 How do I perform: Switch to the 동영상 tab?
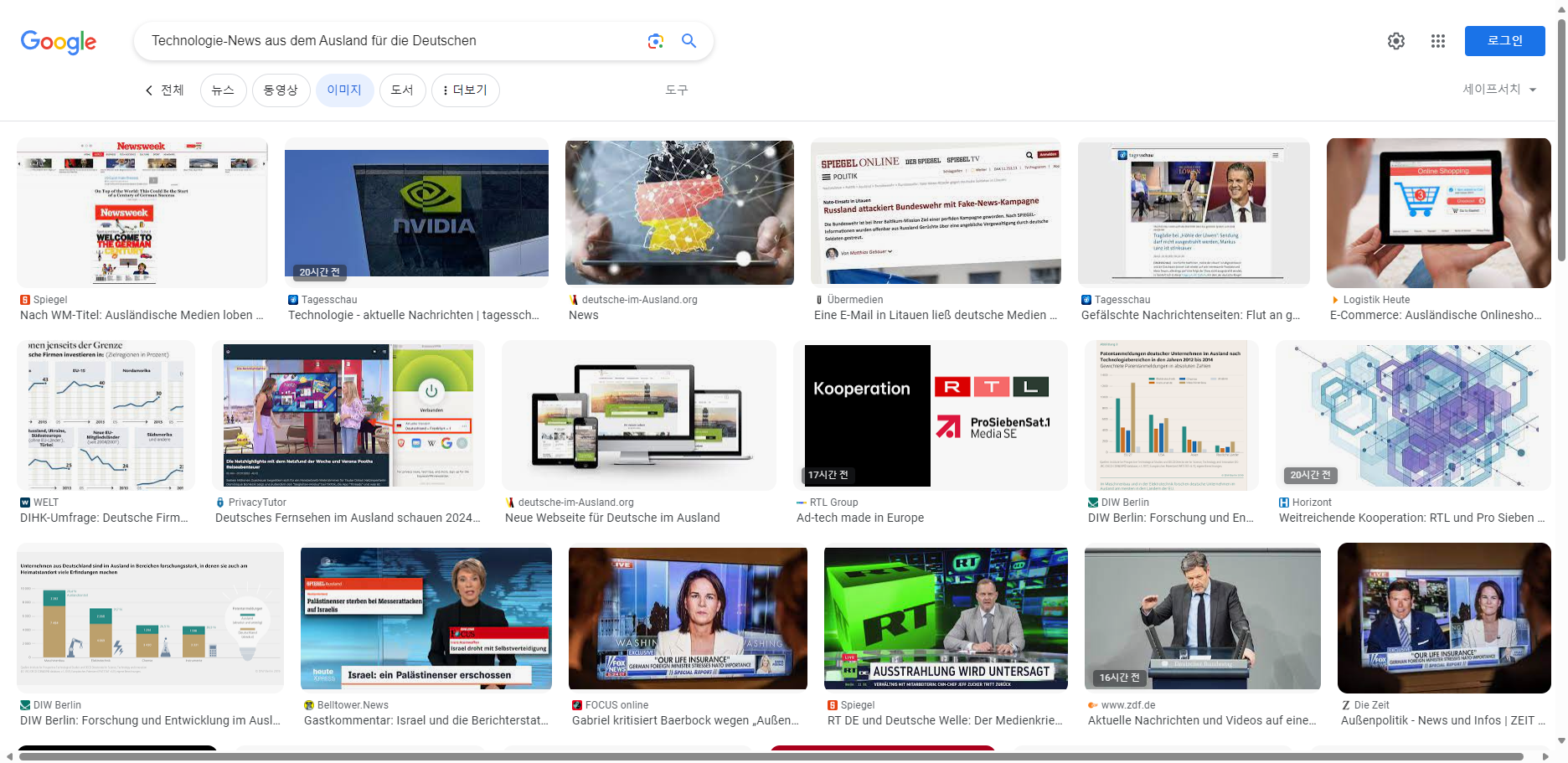[281, 90]
